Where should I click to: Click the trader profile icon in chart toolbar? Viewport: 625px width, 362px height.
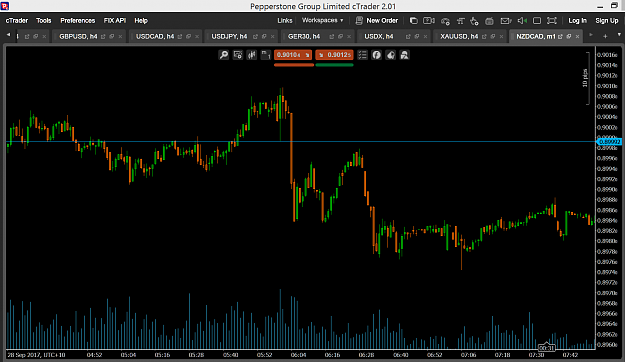coord(405,55)
